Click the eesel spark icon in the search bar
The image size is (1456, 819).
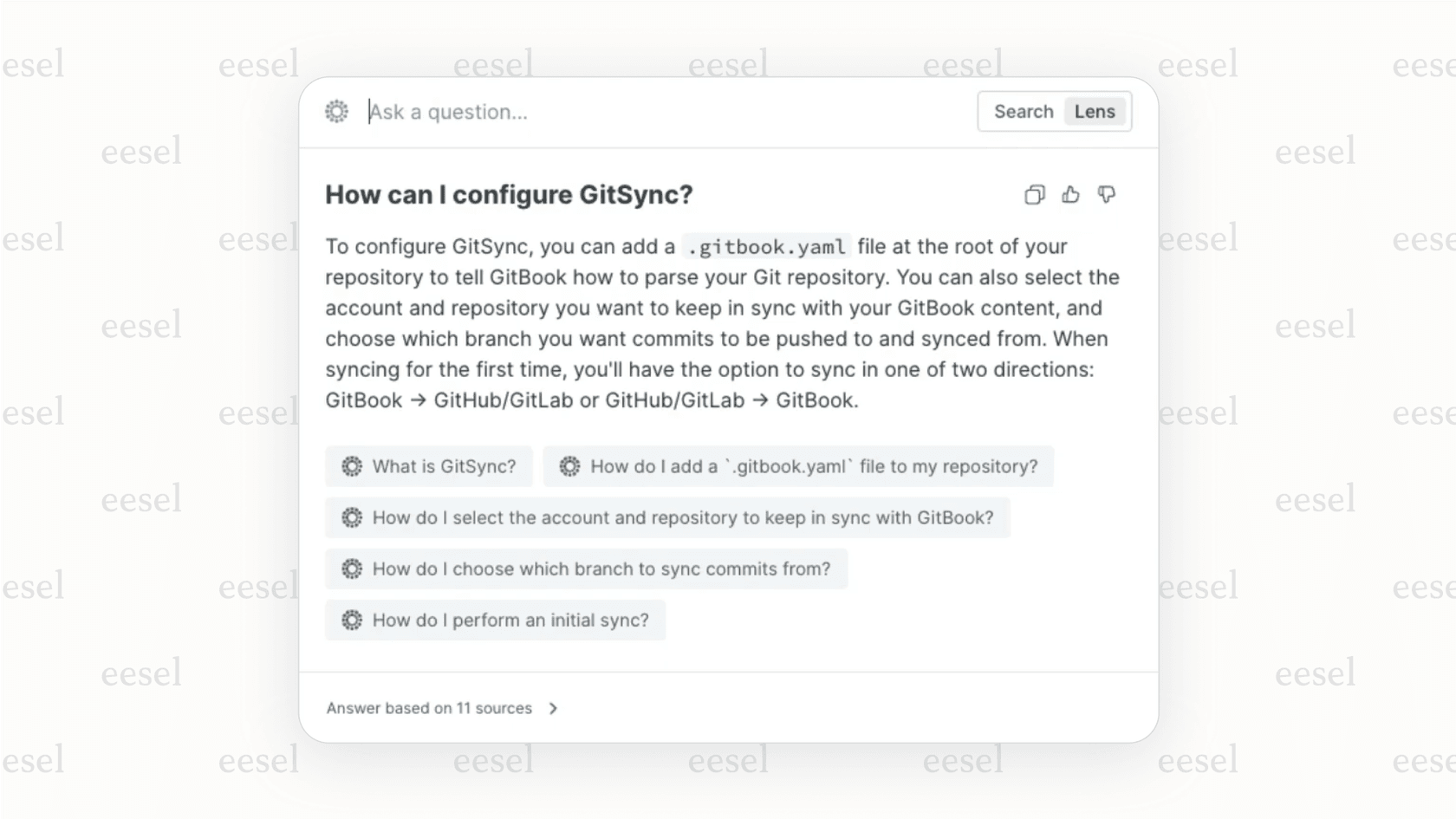point(336,111)
